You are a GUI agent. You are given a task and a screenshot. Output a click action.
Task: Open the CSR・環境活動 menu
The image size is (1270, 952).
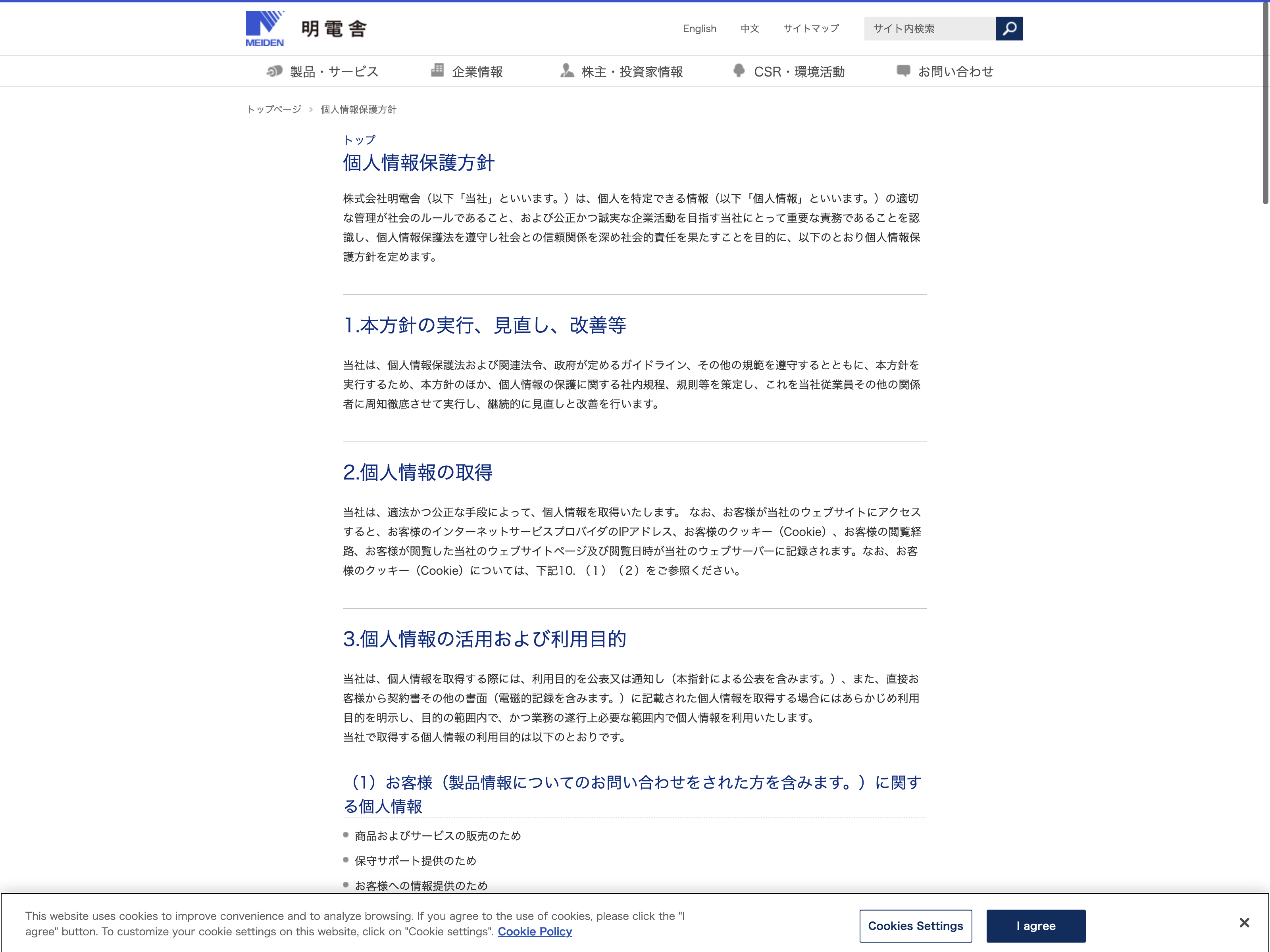pyautogui.click(x=799, y=72)
